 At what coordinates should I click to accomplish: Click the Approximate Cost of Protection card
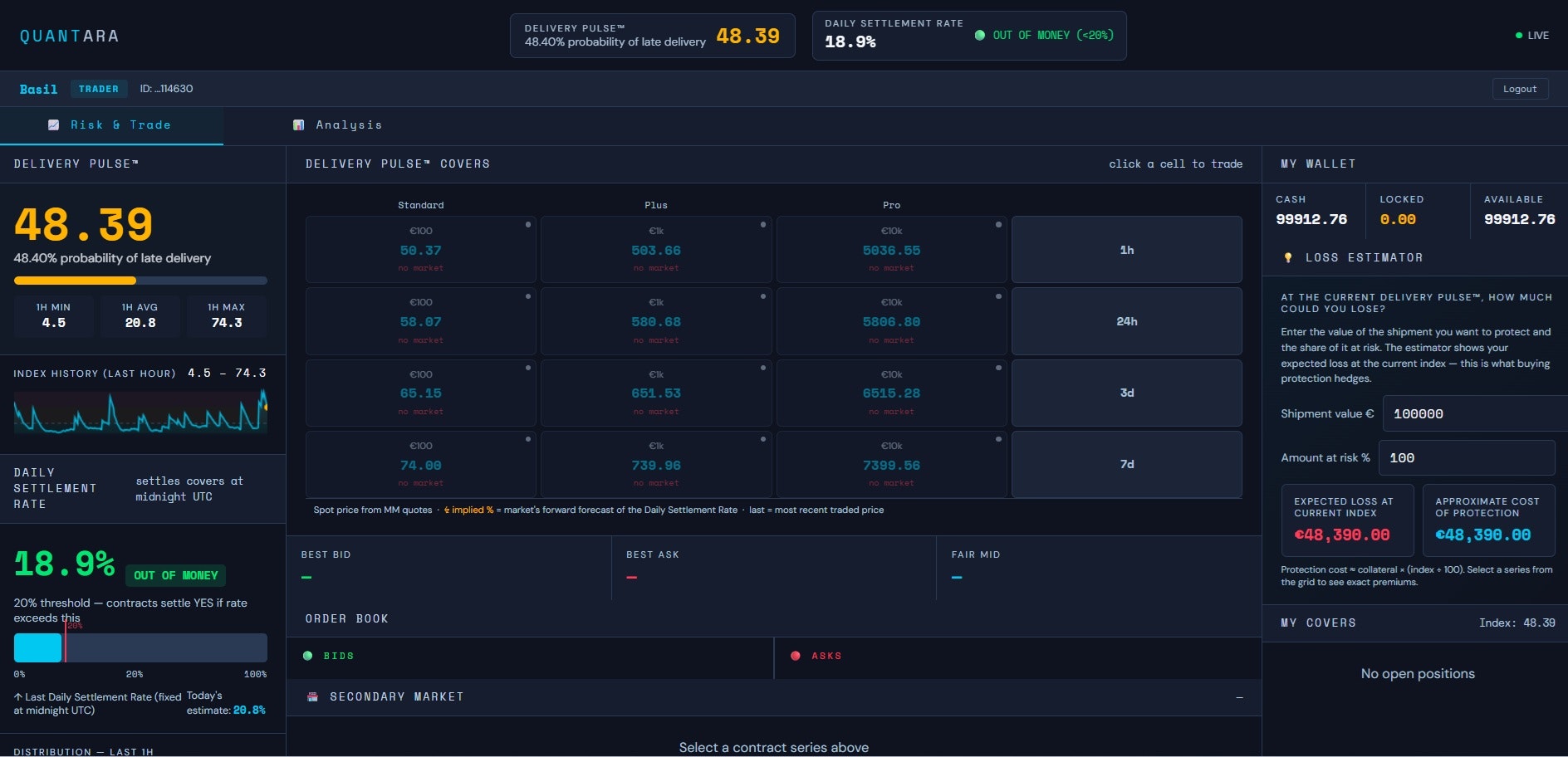pyautogui.click(x=1488, y=520)
